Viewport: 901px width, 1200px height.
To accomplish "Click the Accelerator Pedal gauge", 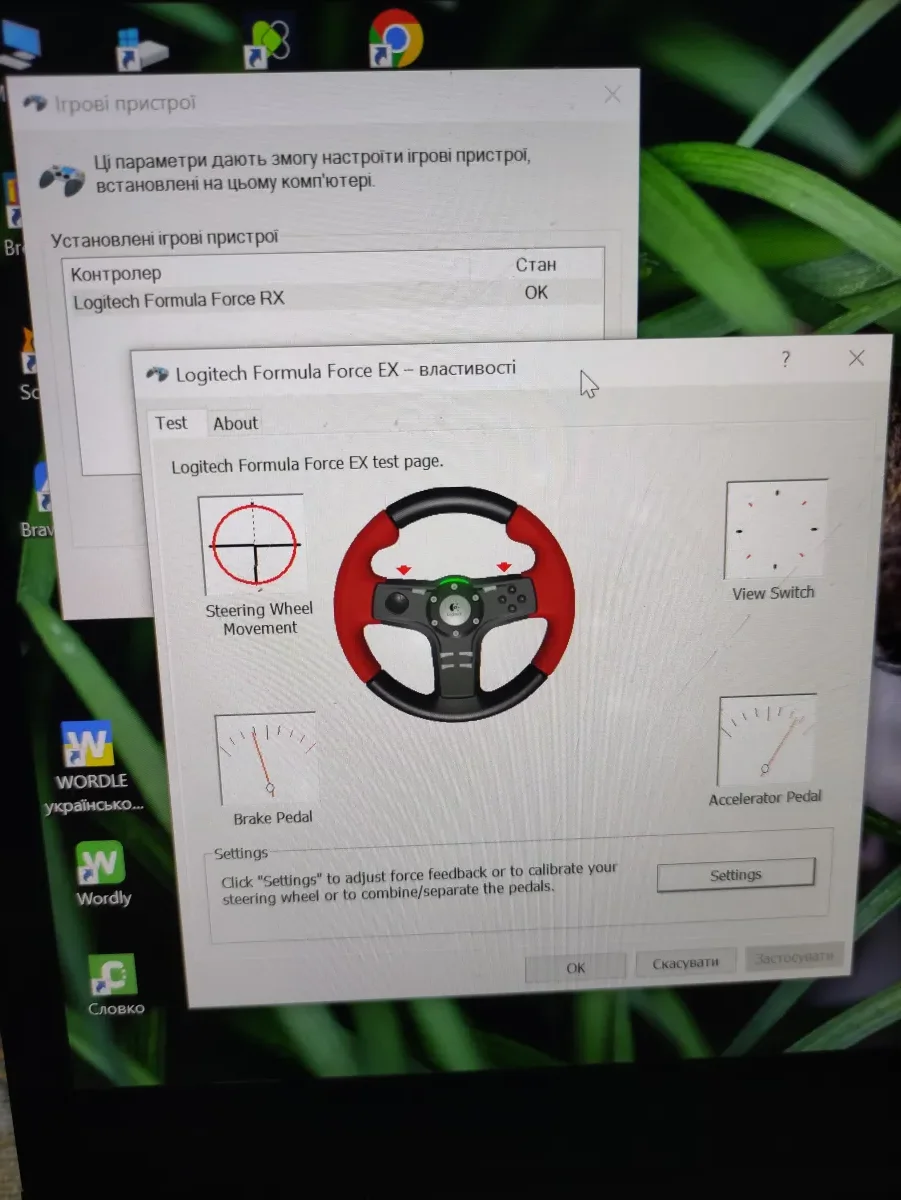I will click(767, 741).
